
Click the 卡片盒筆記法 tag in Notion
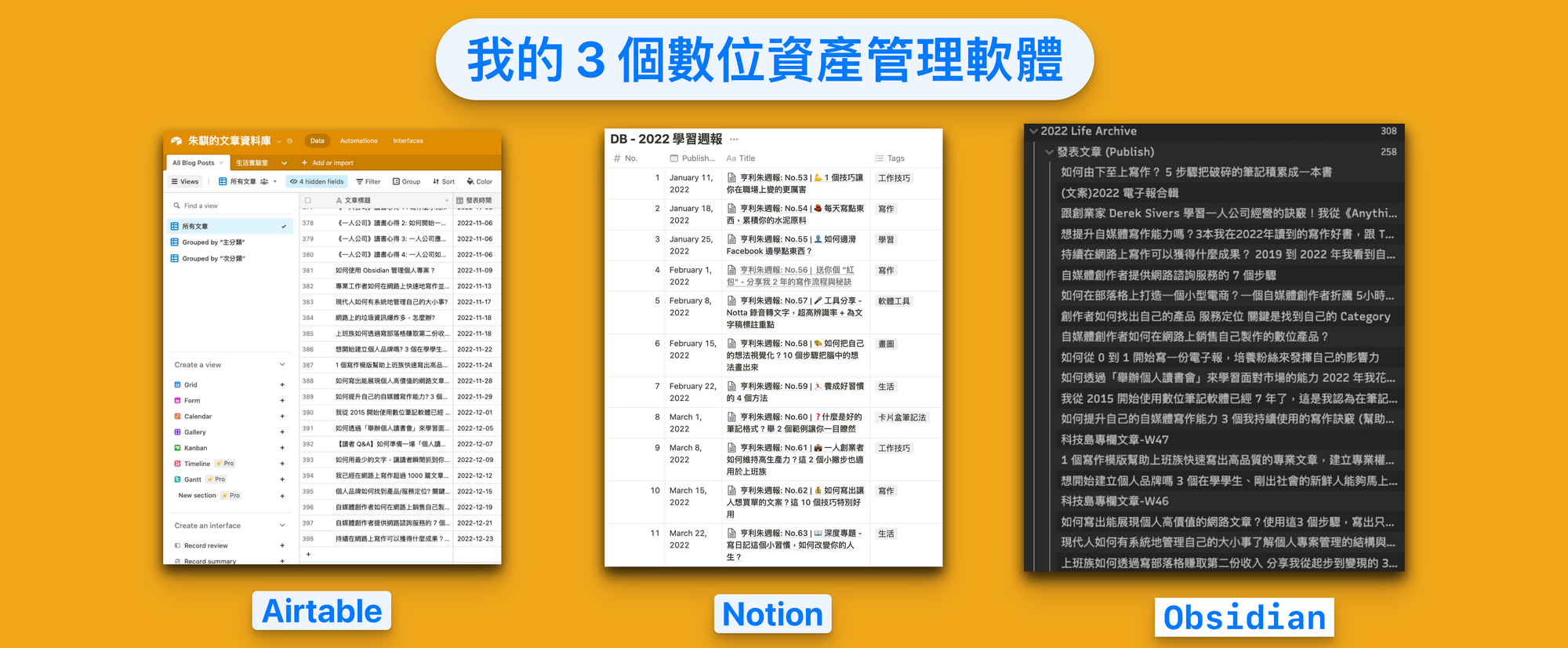902,417
